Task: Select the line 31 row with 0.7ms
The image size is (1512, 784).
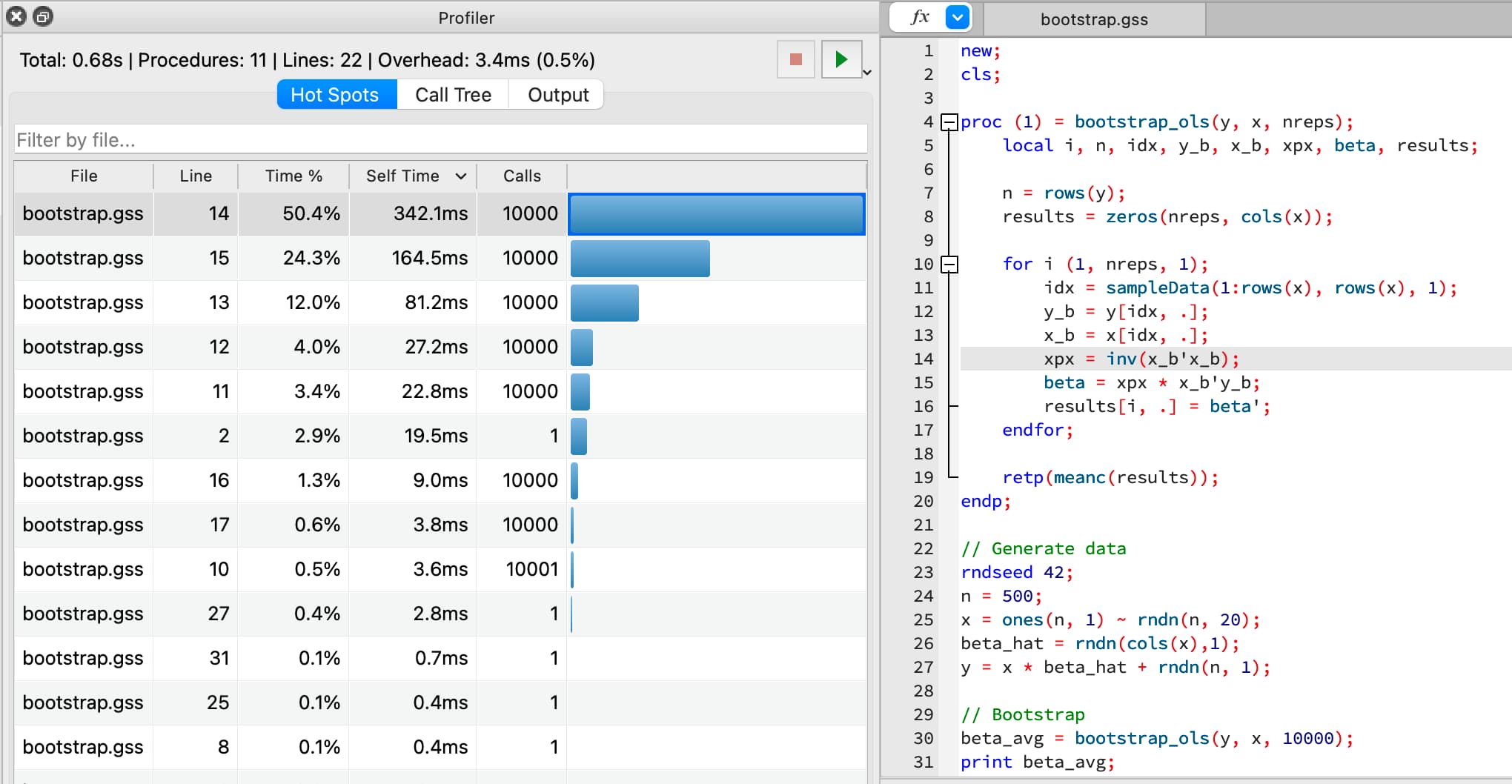Action: 440,659
